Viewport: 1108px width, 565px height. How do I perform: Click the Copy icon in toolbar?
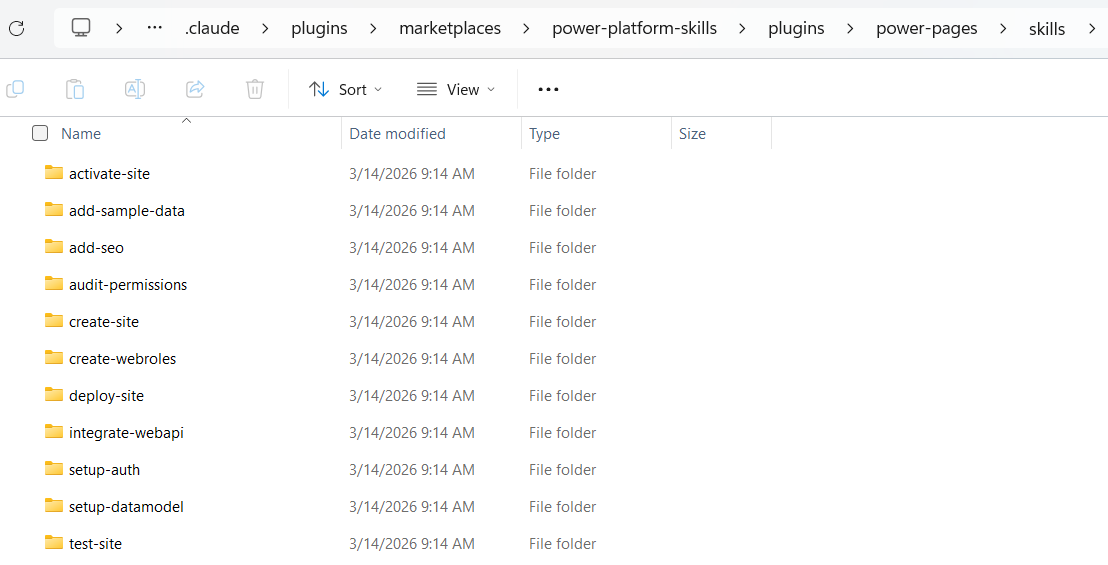[15, 89]
